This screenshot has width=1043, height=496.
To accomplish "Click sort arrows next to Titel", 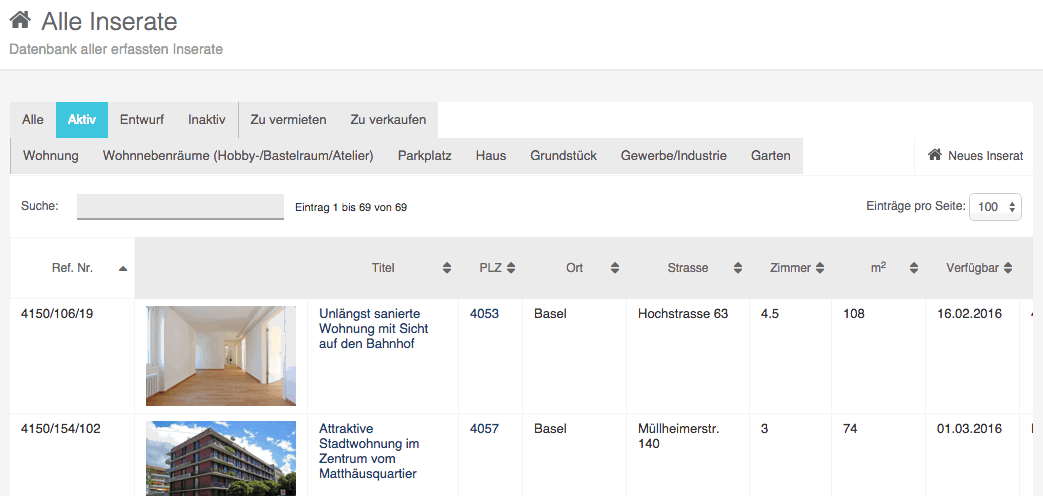I will (x=446, y=268).
